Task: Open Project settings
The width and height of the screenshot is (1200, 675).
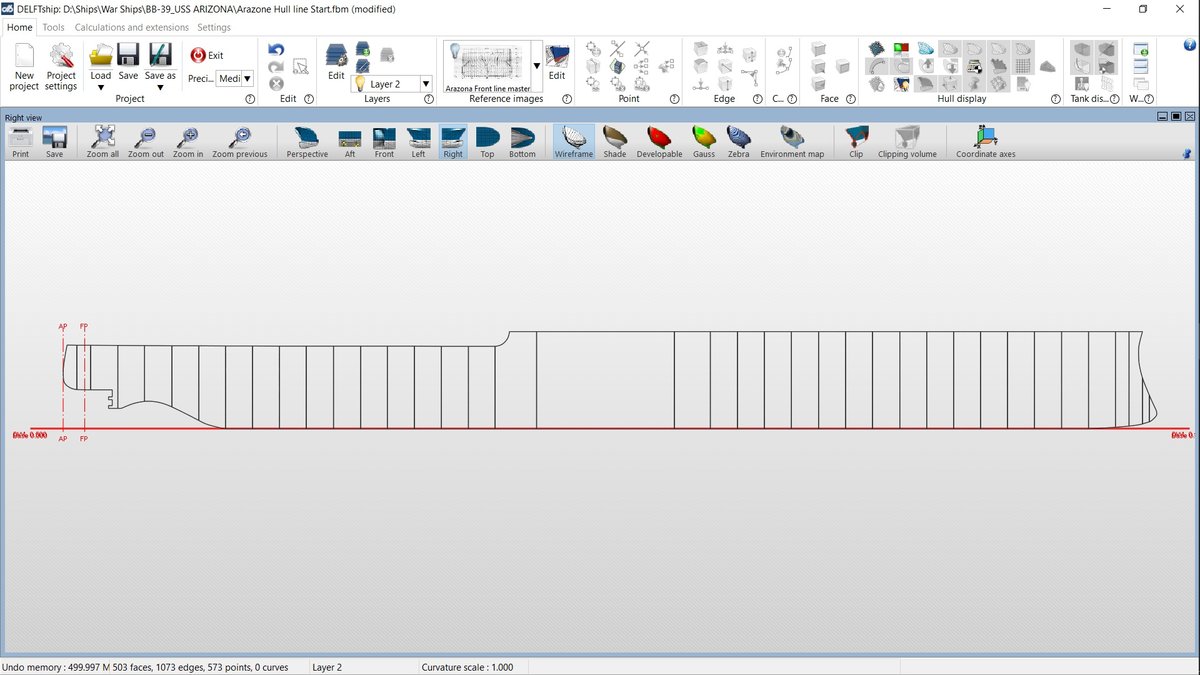Action: pos(61,66)
